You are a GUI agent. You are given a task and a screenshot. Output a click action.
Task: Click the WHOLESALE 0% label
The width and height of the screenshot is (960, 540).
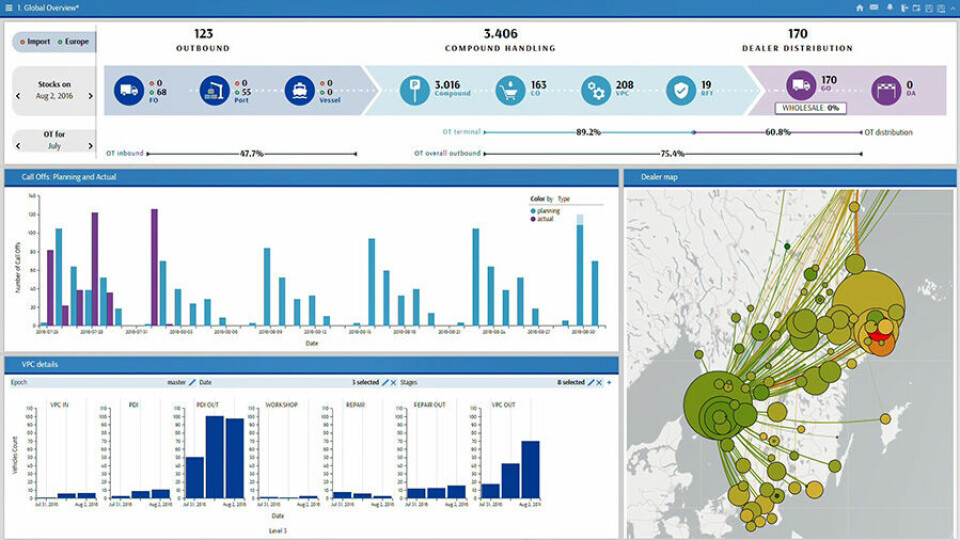click(811, 108)
